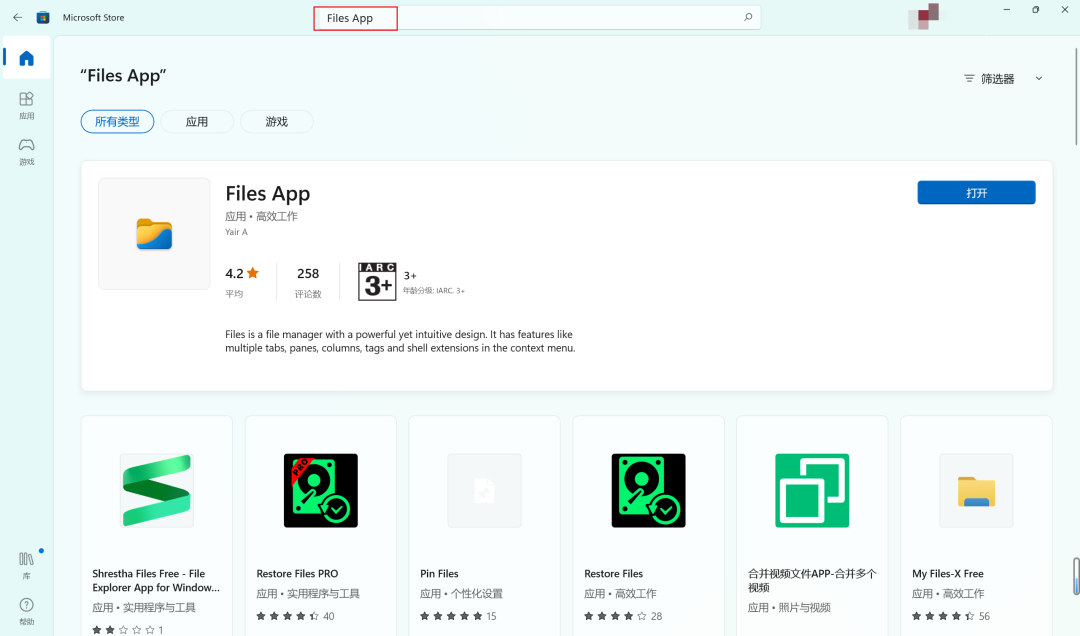
Task: Restore down the Microsoft Store window
Action: (x=1035, y=10)
